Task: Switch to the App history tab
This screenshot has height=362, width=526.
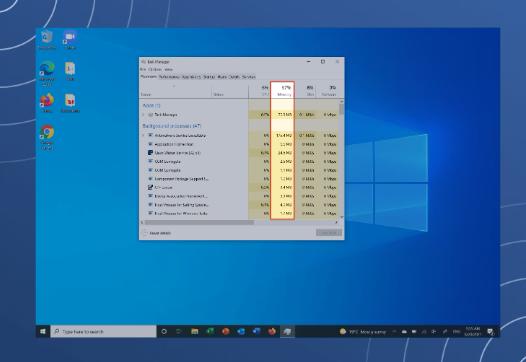Action: pyautogui.click(x=191, y=77)
